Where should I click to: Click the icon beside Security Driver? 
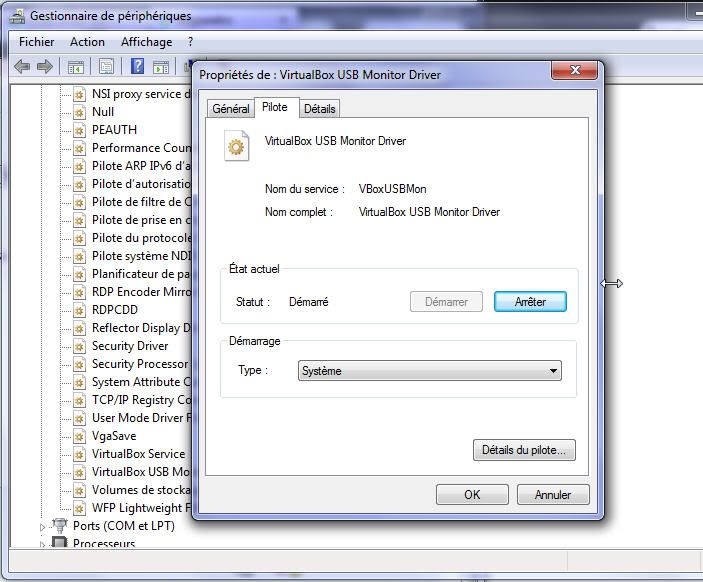click(x=79, y=346)
